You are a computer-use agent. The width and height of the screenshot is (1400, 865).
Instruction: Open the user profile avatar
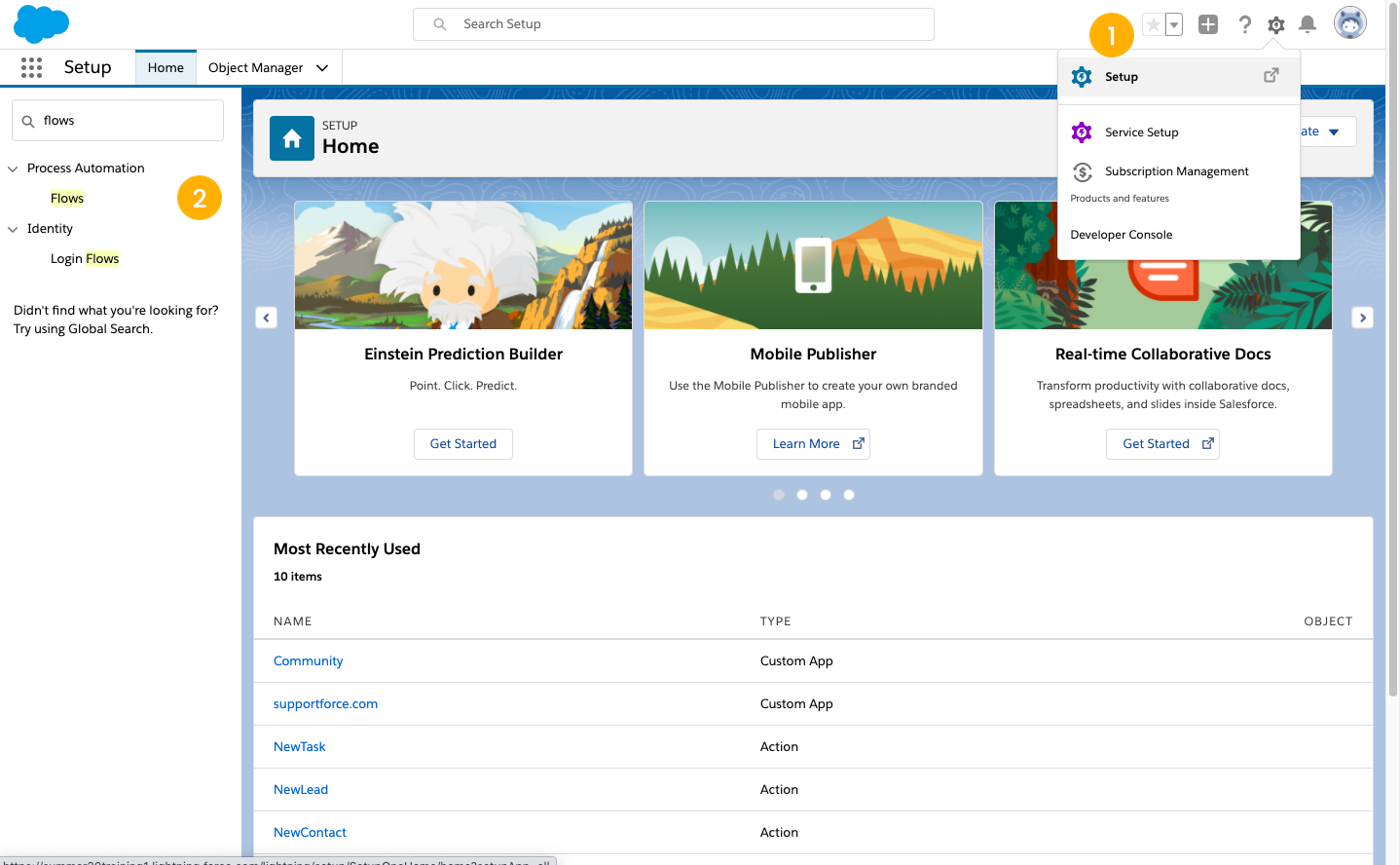click(x=1350, y=23)
